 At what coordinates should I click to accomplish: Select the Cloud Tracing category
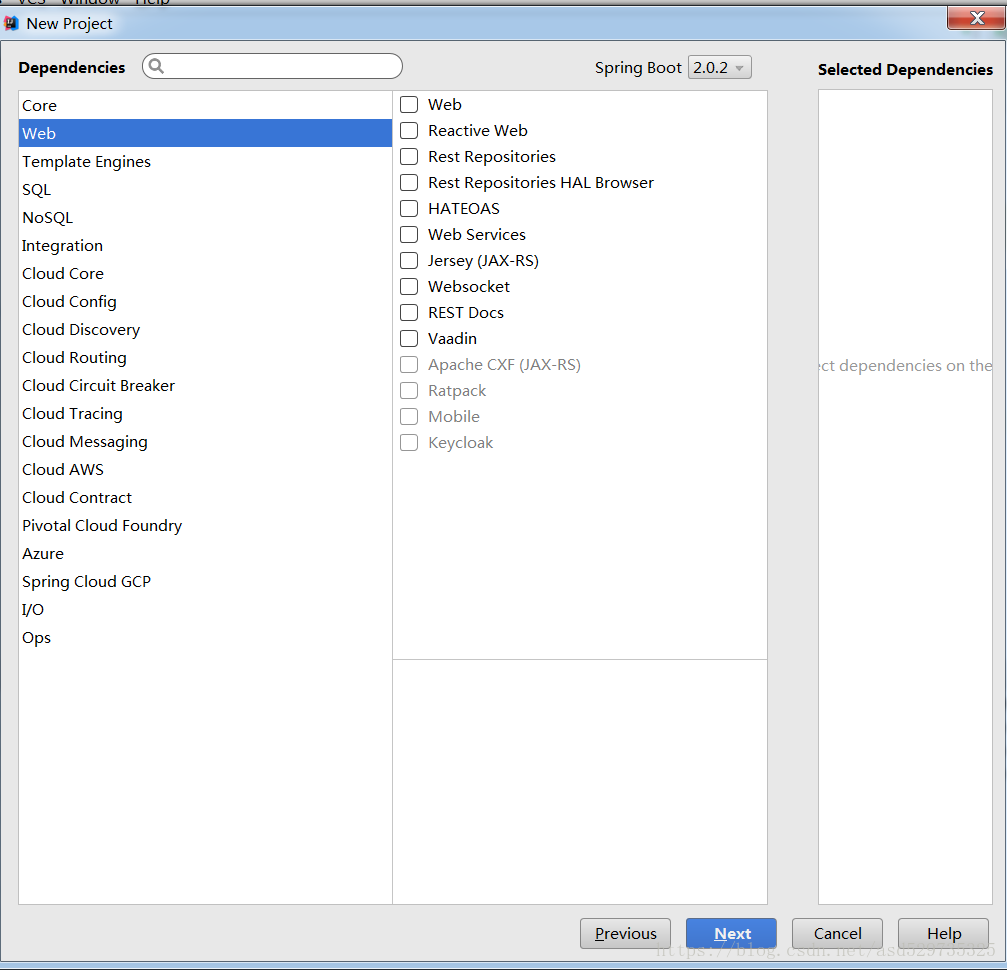205,413
